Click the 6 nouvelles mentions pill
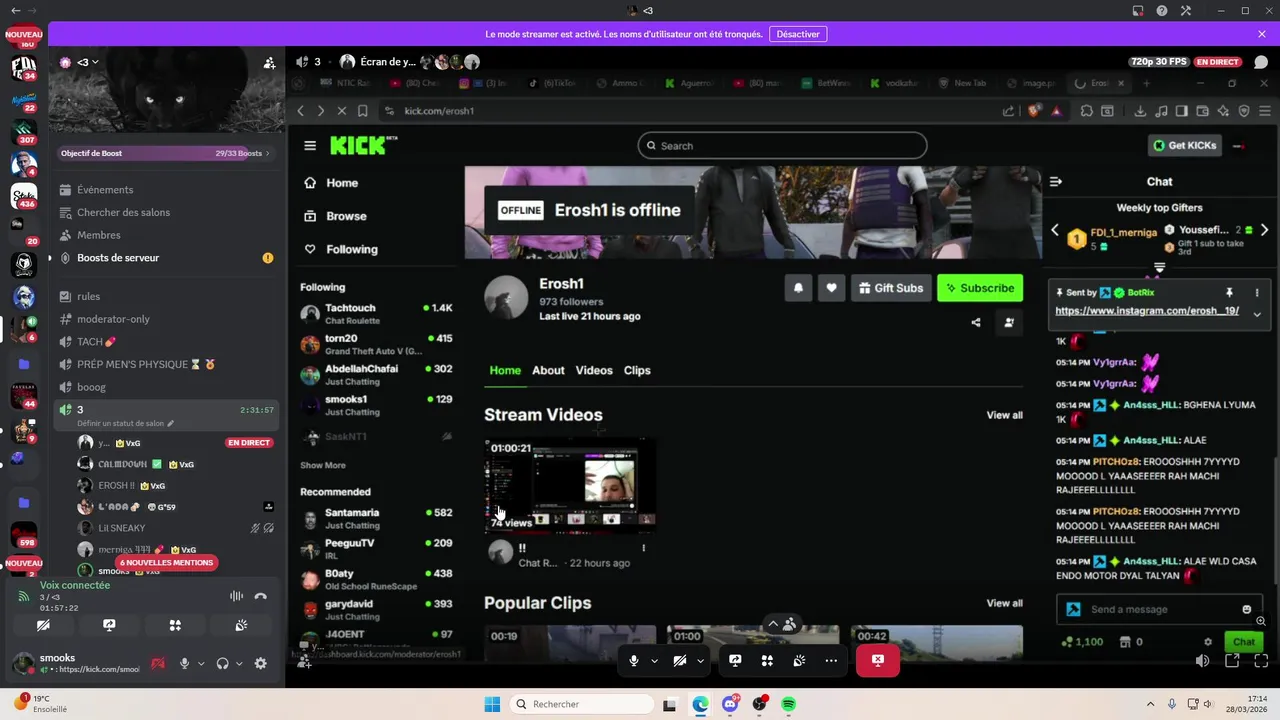The image size is (1280, 720). pyautogui.click(x=166, y=563)
